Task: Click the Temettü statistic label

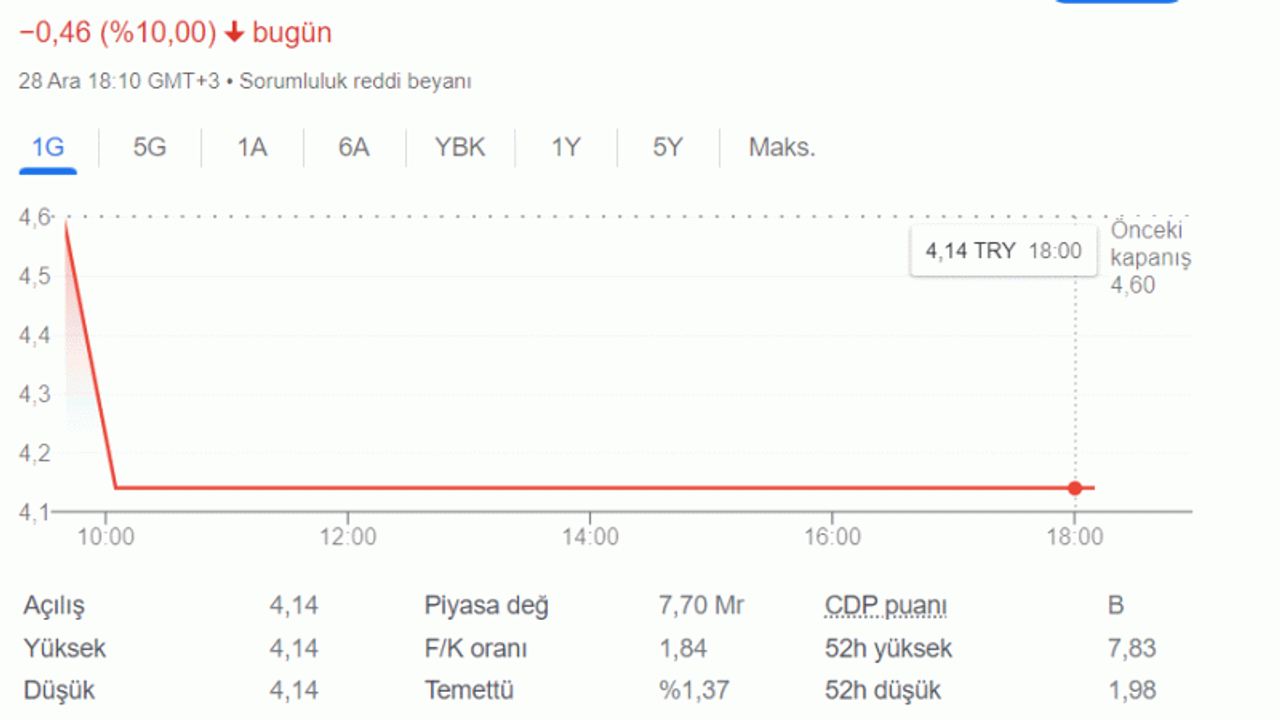Action: (x=469, y=690)
